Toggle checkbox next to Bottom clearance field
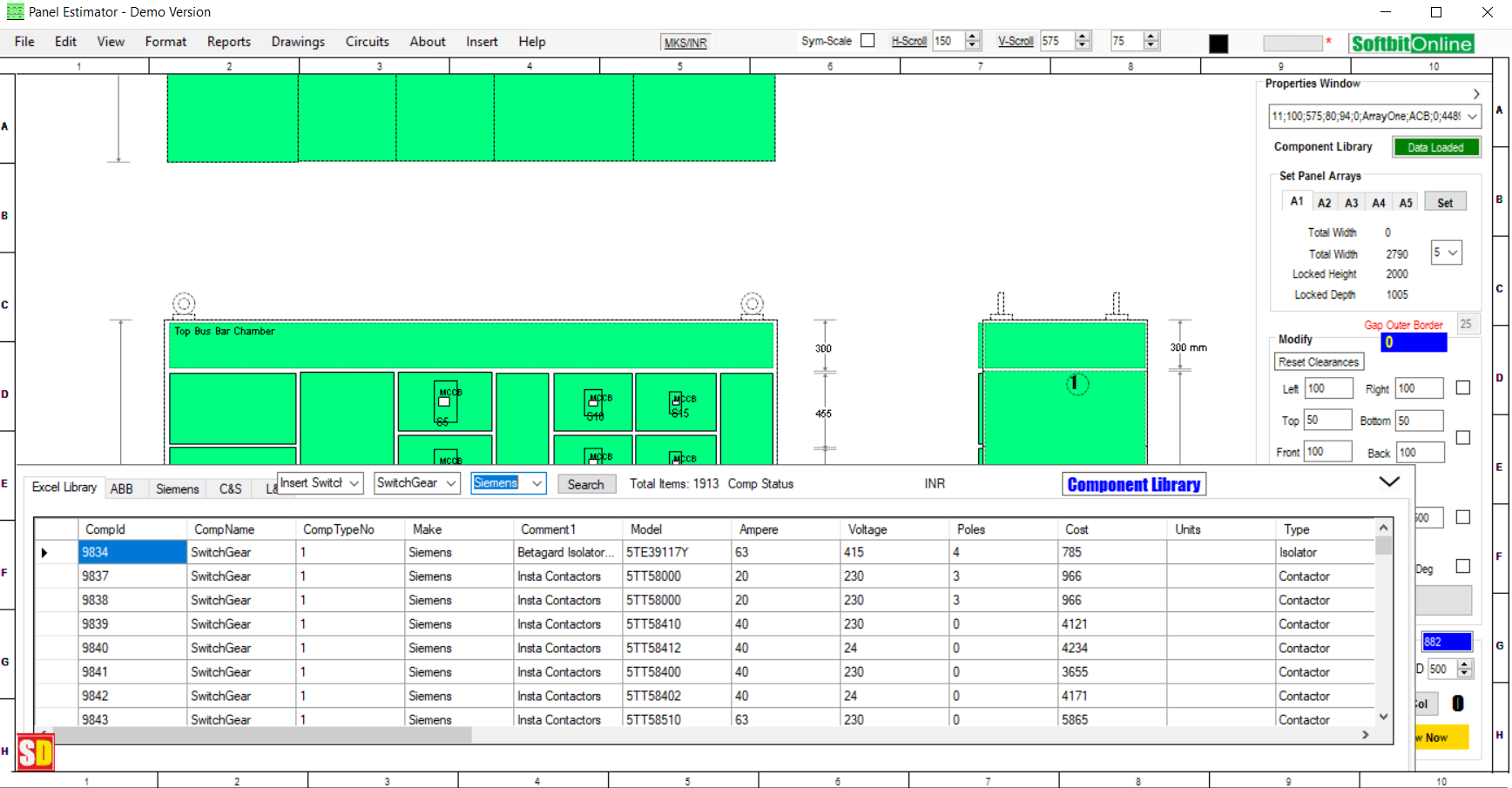The image size is (1512, 788). click(x=1463, y=437)
